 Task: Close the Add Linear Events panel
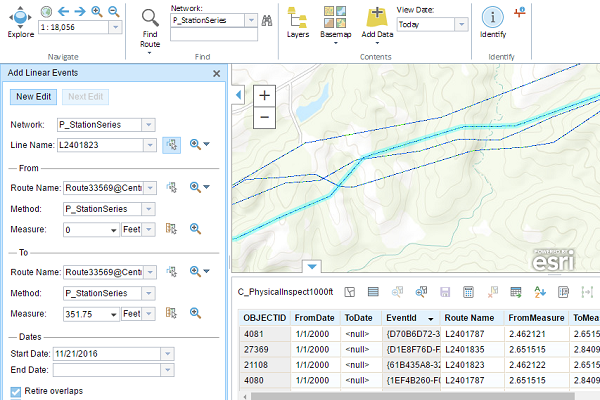tap(216, 73)
